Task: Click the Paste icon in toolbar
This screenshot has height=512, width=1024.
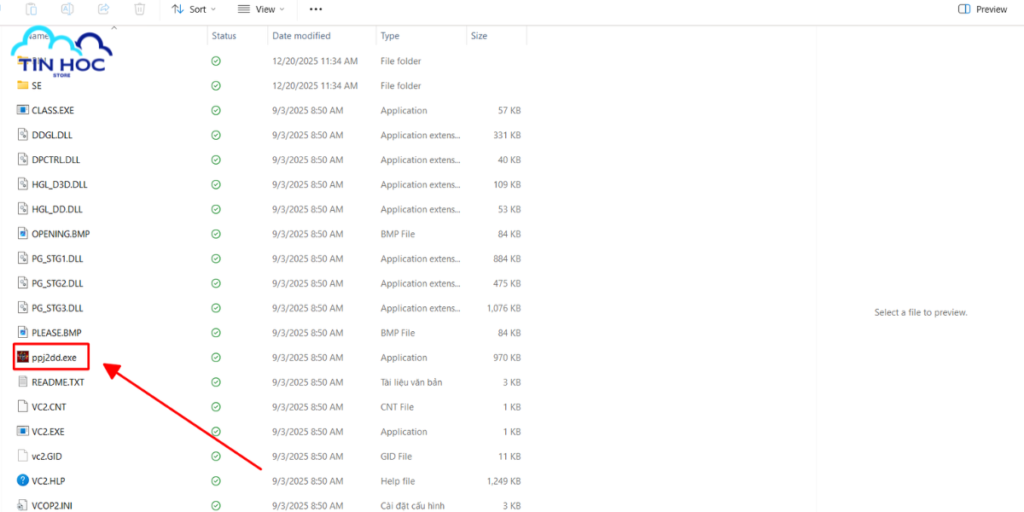Action: (32, 9)
